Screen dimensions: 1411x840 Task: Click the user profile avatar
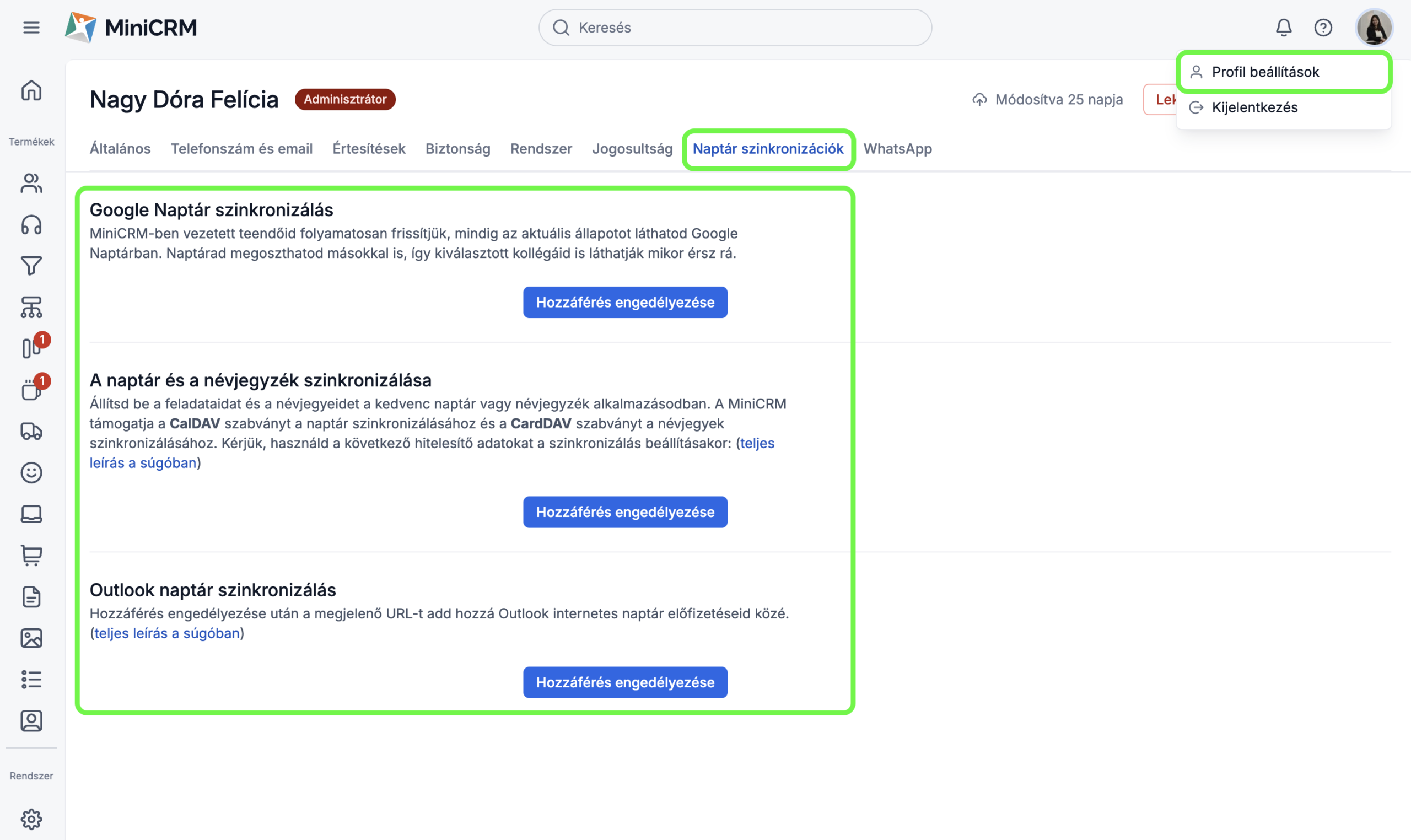coord(1374,27)
